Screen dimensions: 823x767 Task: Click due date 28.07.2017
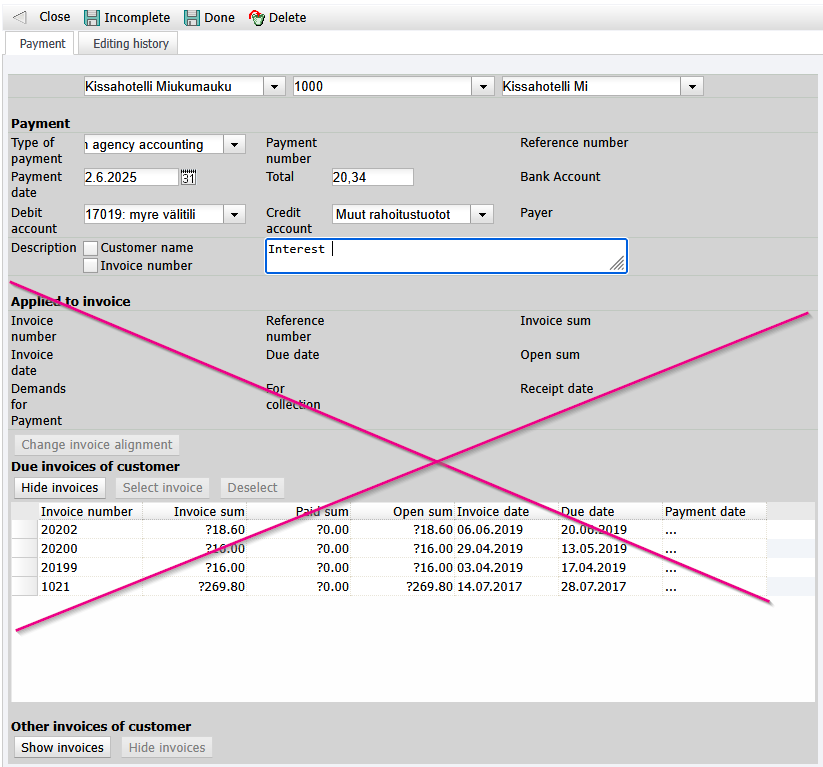[x=593, y=586]
